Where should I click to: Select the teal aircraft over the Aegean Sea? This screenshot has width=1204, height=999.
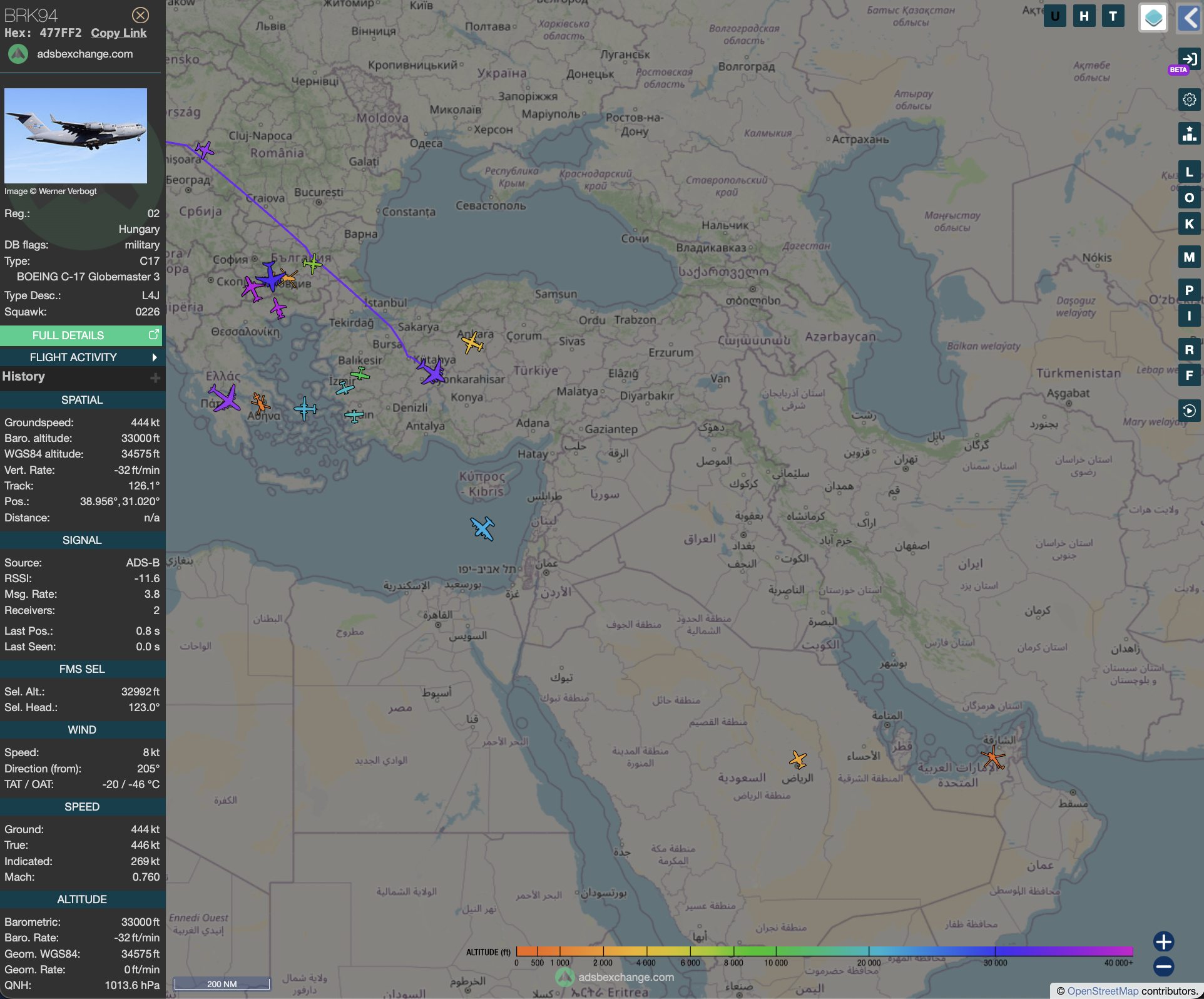[x=305, y=409]
